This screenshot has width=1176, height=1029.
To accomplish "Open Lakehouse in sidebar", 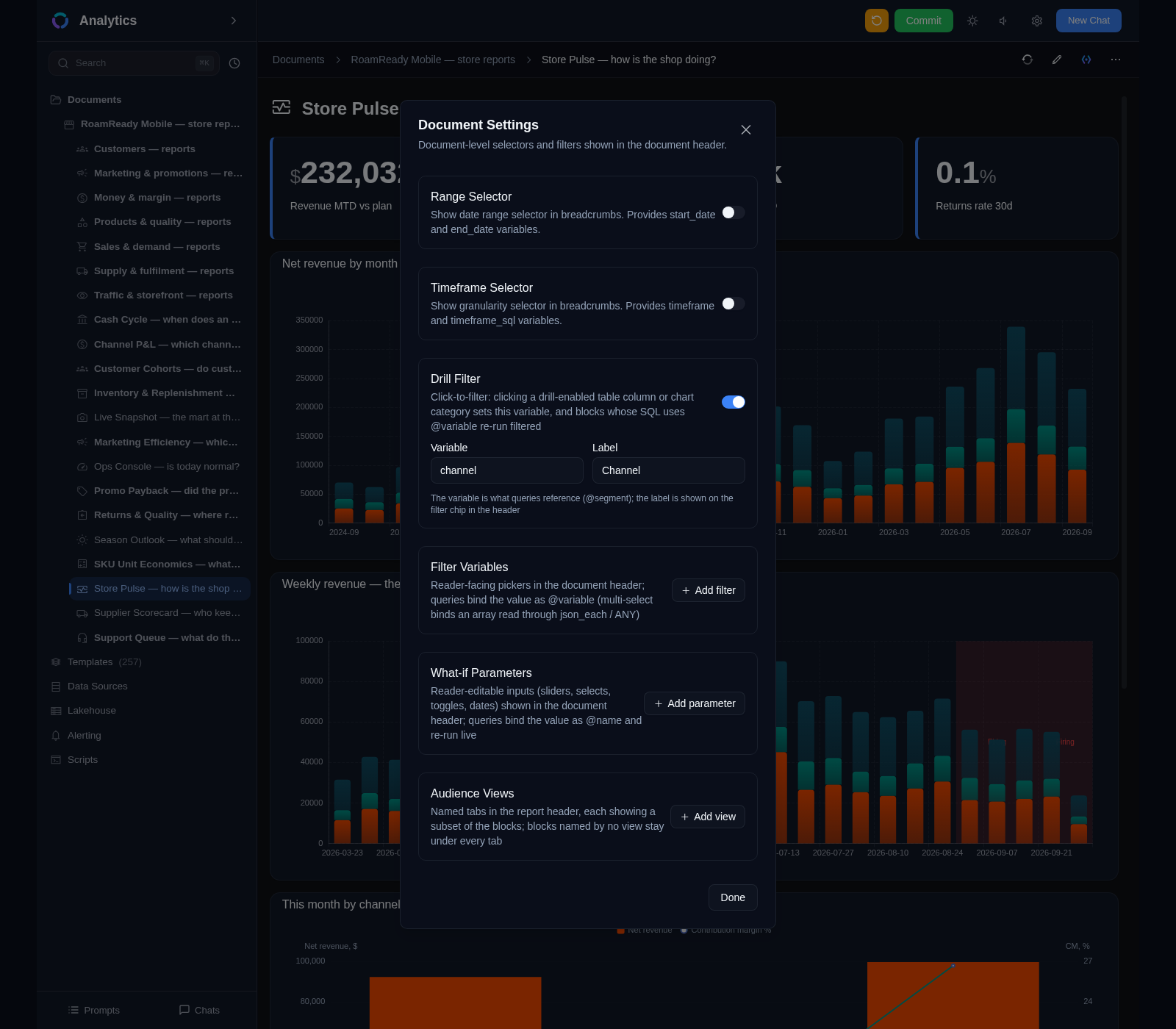I will click(92, 711).
